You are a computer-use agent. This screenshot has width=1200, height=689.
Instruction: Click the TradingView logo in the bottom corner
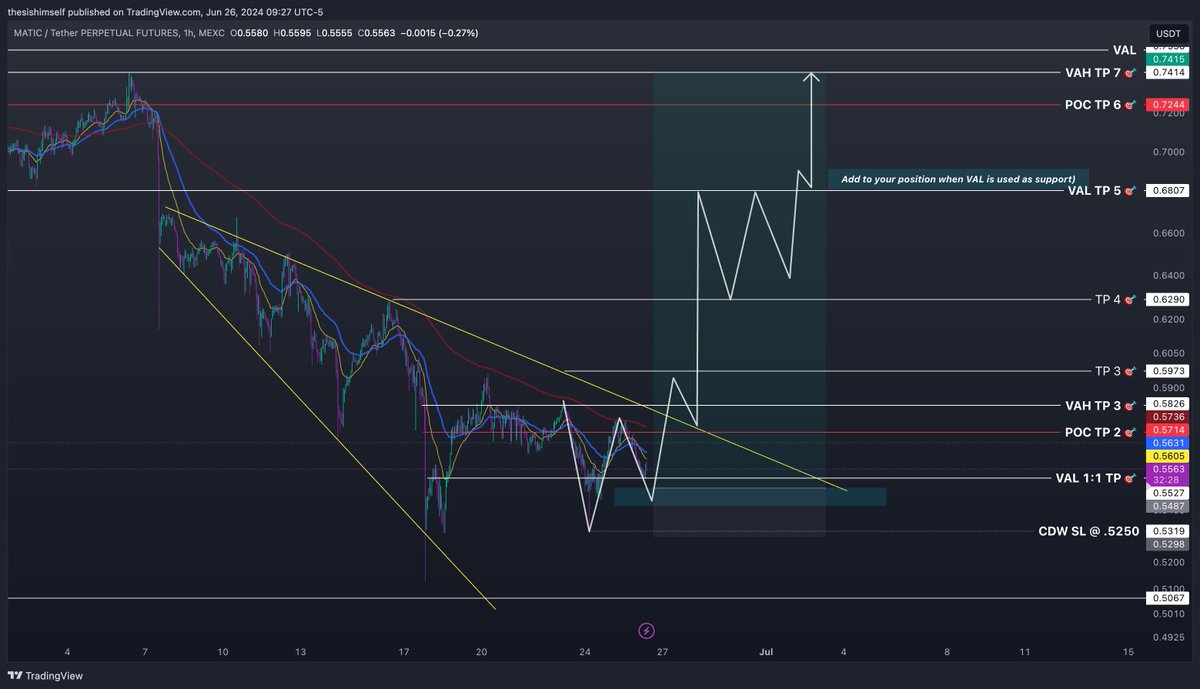tap(42, 676)
